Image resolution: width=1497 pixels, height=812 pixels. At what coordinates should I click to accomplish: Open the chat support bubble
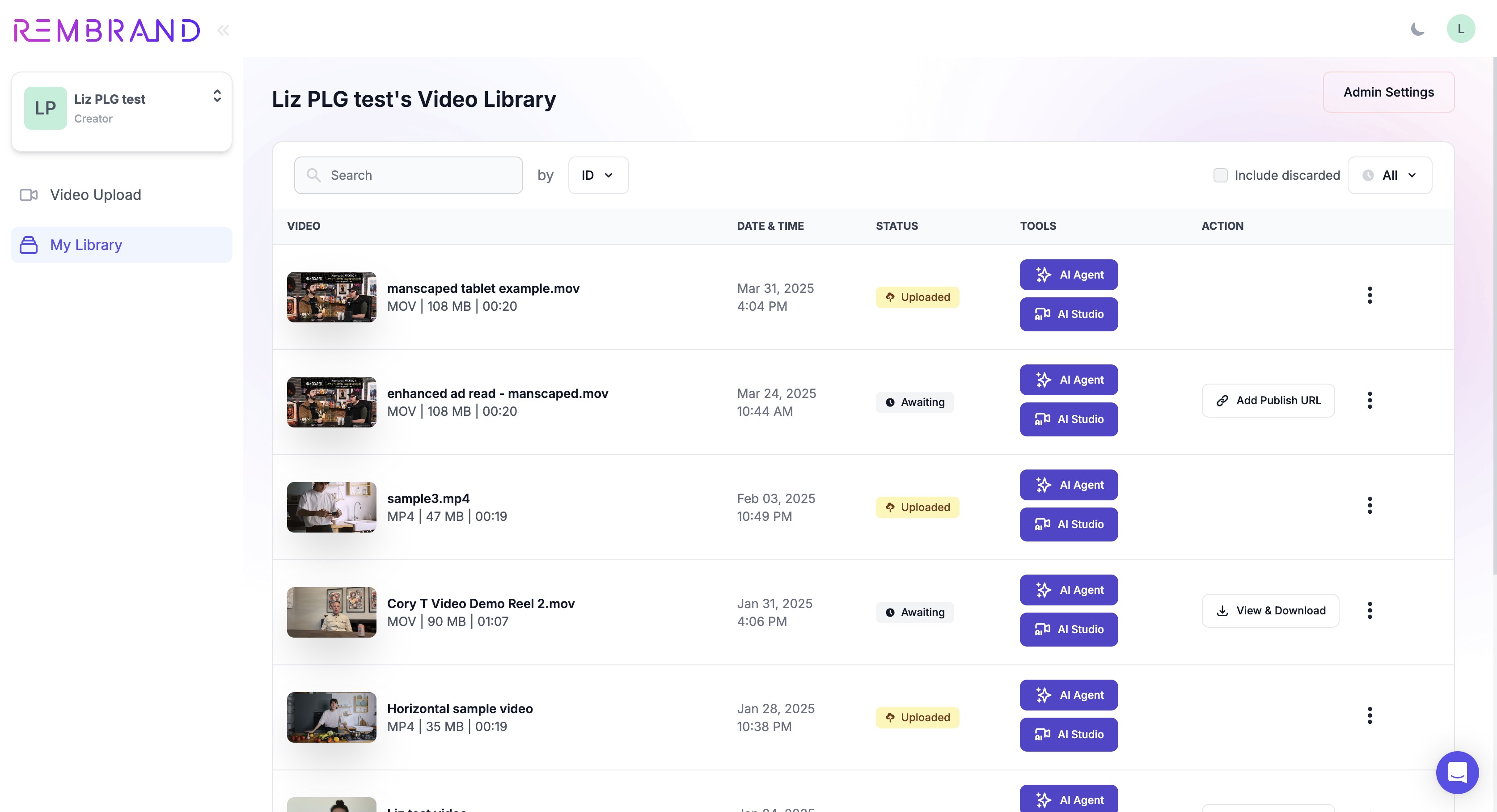point(1457,773)
